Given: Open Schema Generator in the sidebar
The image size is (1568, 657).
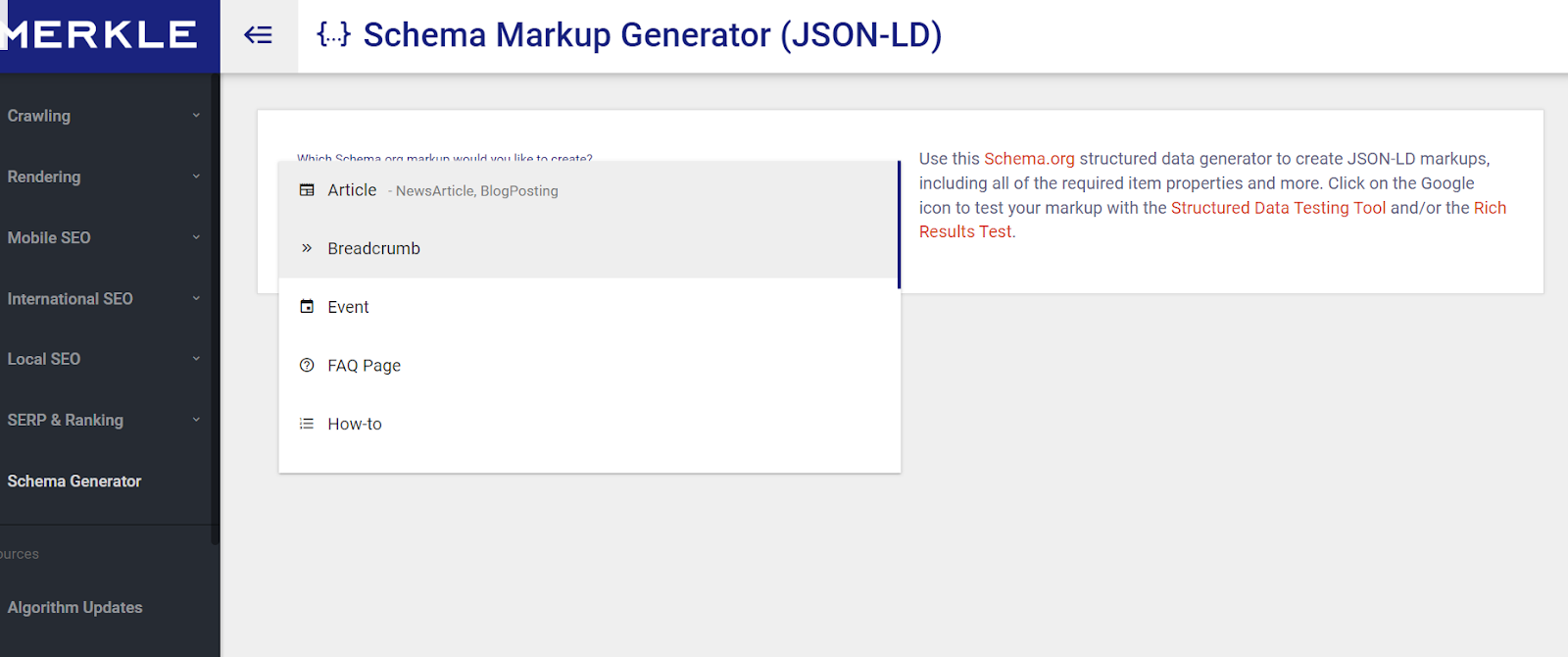Looking at the screenshot, I should tap(74, 481).
